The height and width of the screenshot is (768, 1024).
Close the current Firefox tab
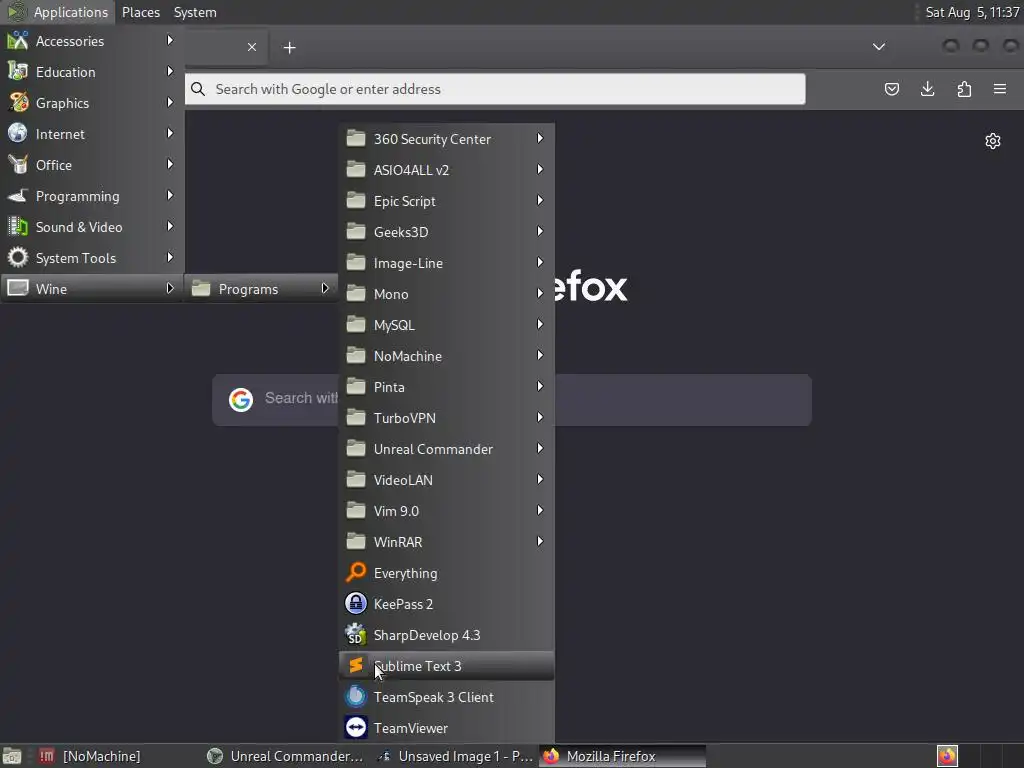251,47
